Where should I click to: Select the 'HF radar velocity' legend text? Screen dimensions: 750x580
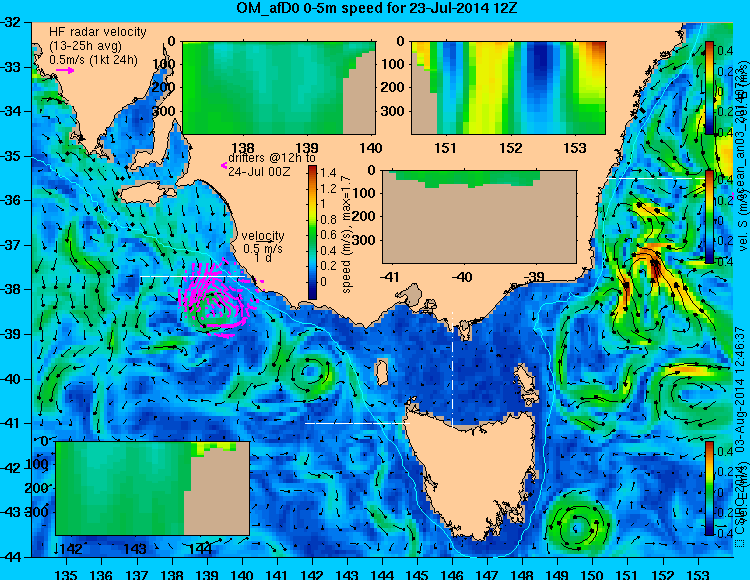pos(98,32)
